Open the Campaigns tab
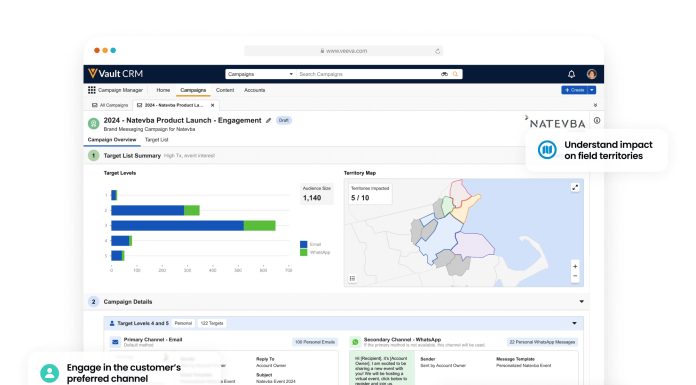The height and width of the screenshot is (385, 696). [x=193, y=90]
